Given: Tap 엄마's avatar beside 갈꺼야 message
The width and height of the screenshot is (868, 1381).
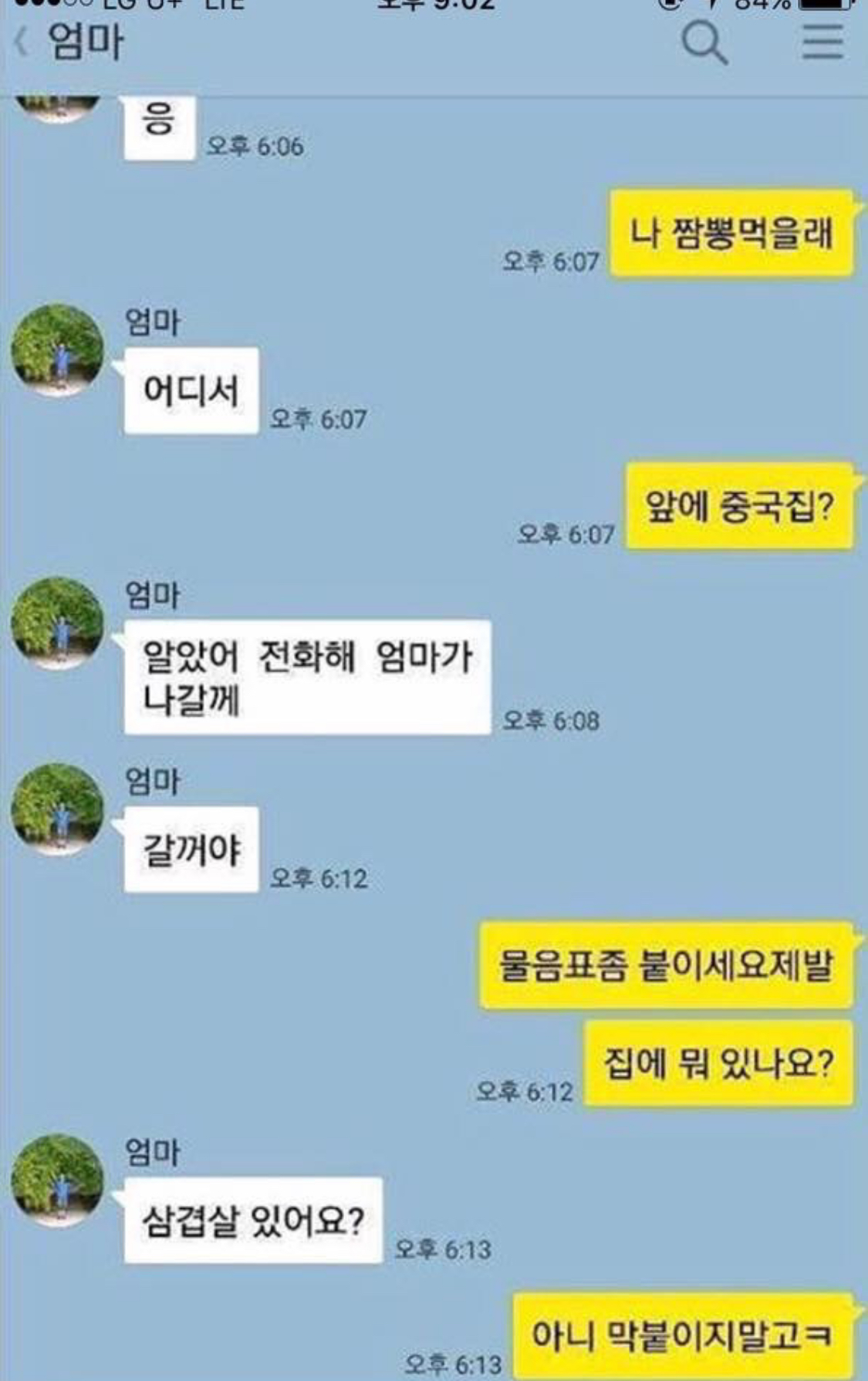Looking at the screenshot, I should tap(57, 809).
